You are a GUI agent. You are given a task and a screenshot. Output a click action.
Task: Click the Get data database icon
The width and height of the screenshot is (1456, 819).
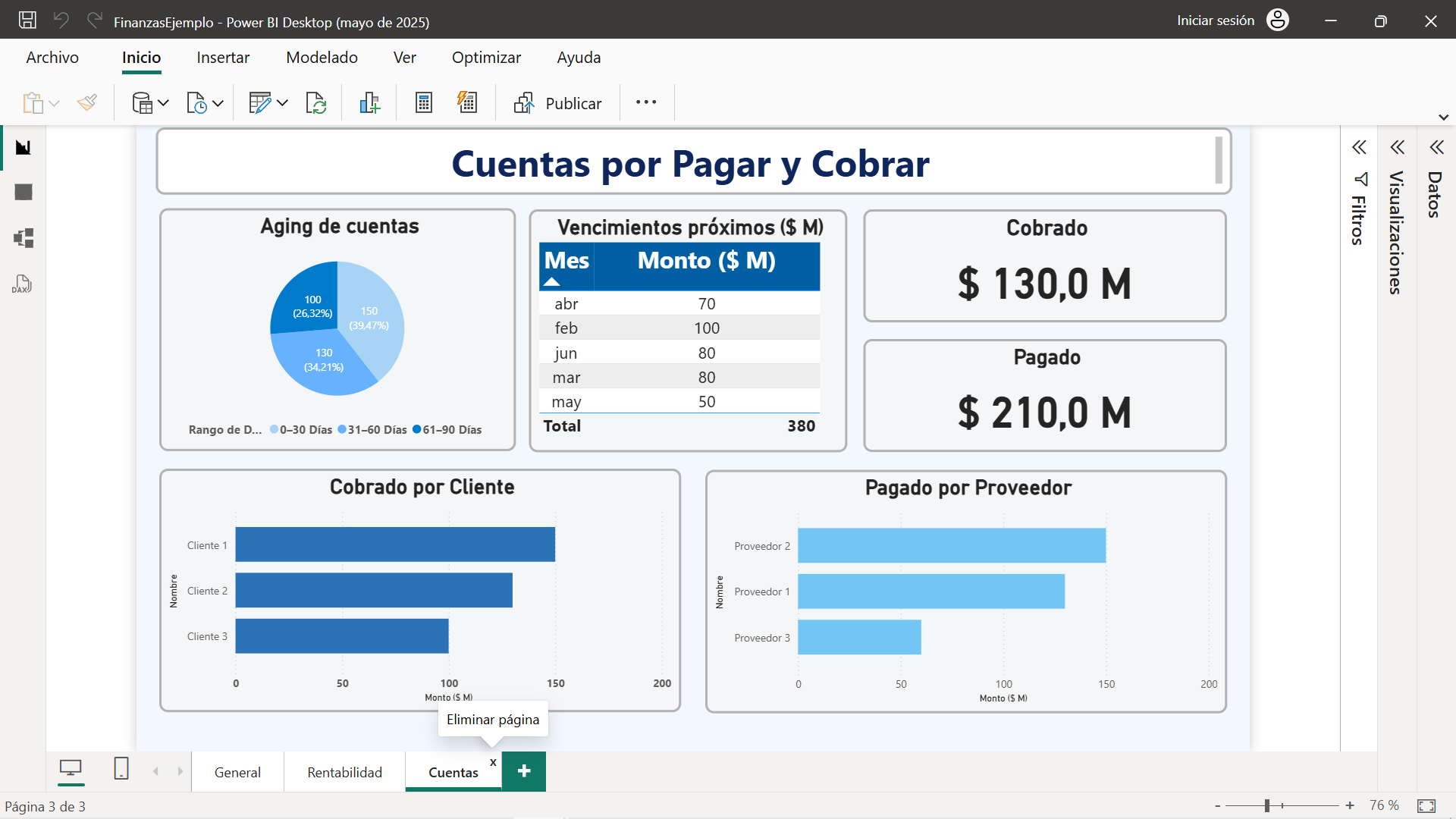(143, 102)
